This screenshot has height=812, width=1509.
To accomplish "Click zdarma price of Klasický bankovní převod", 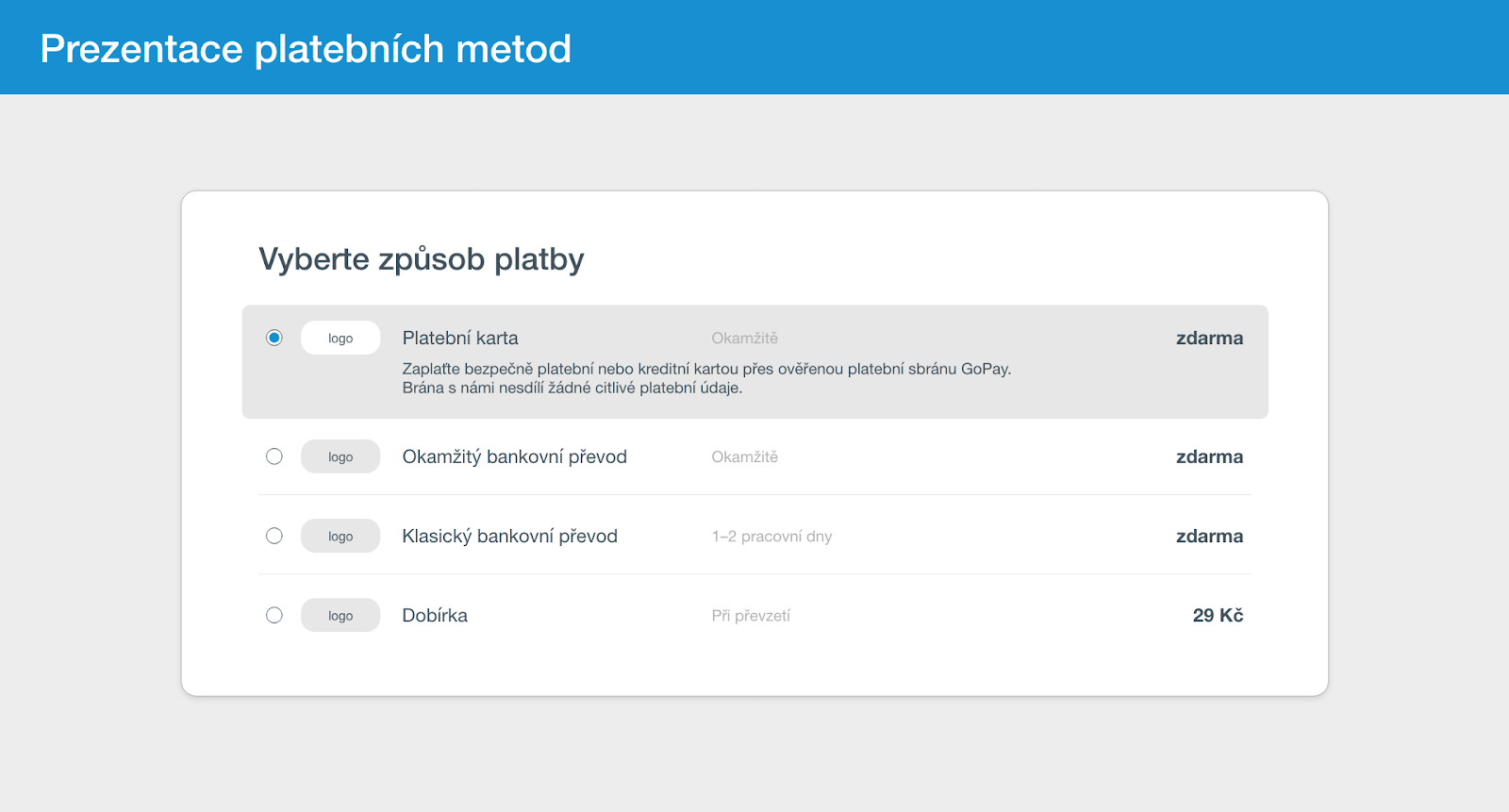I will 1209,536.
